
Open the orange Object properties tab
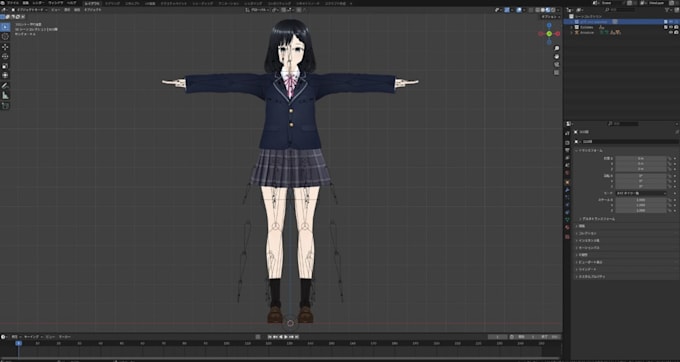click(x=567, y=182)
